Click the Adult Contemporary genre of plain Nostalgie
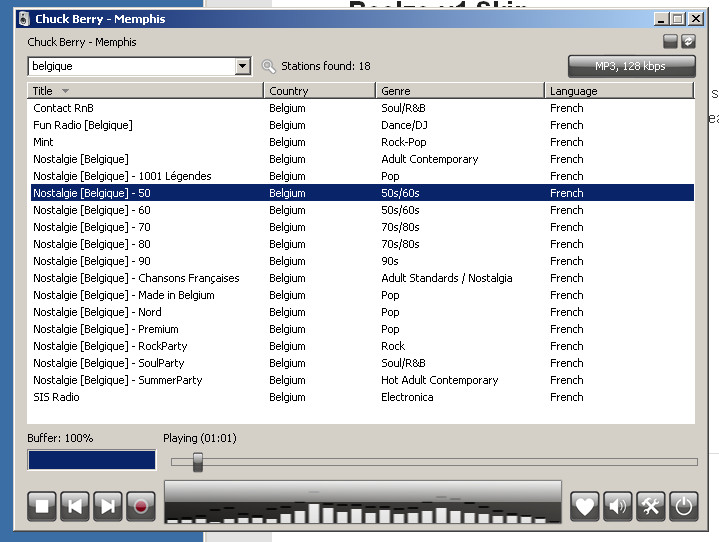 pyautogui.click(x=430, y=159)
